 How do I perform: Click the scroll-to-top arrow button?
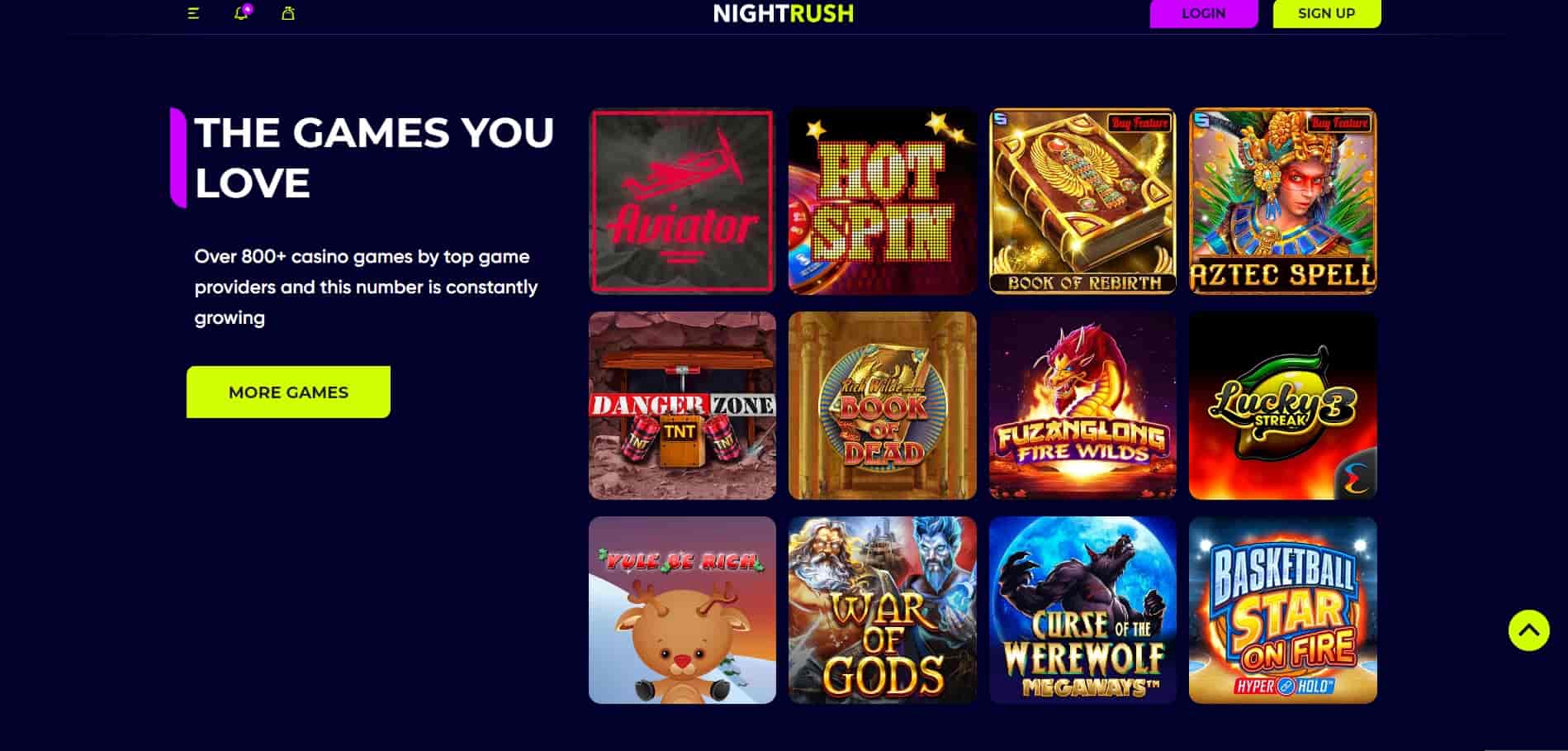(x=1528, y=630)
